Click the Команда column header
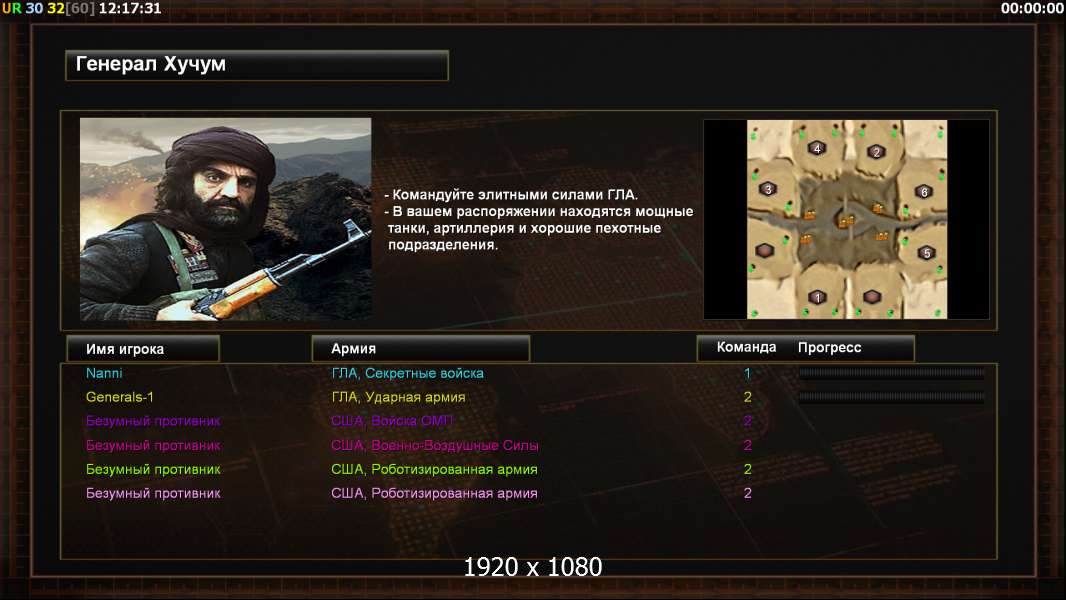This screenshot has height=600, width=1066. (x=746, y=347)
